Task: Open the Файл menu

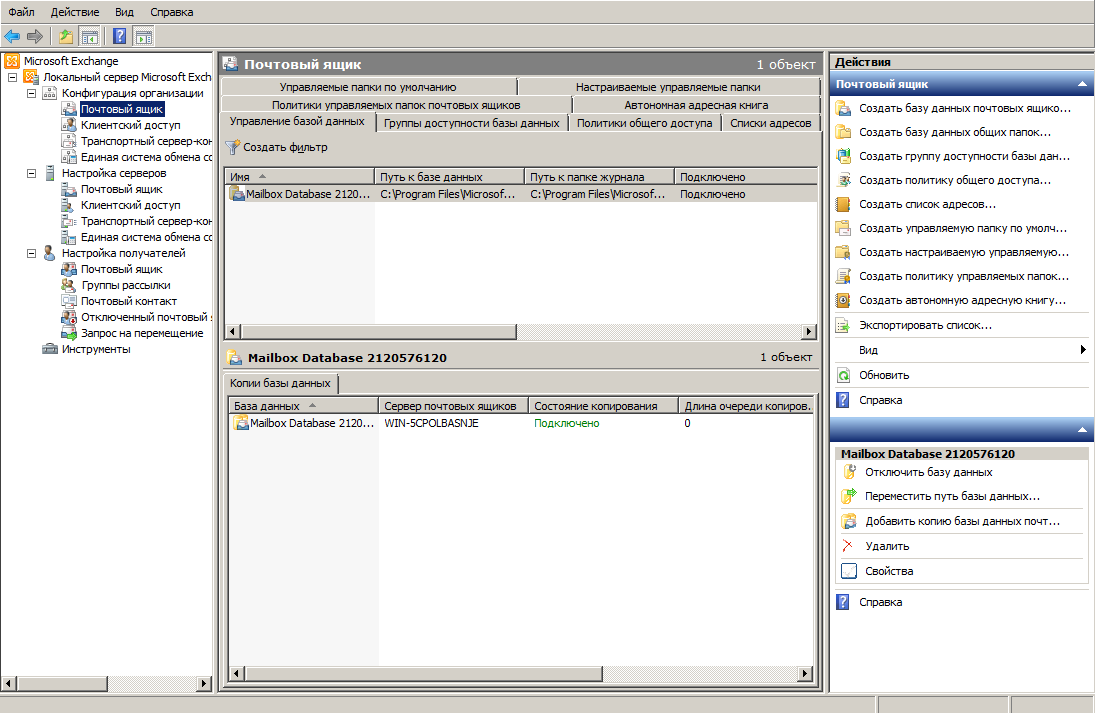Action: 21,12
